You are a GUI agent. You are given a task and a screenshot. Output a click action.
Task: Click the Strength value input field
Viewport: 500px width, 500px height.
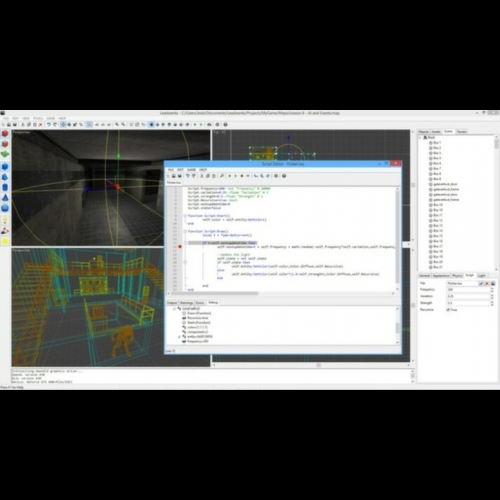tap(468, 303)
